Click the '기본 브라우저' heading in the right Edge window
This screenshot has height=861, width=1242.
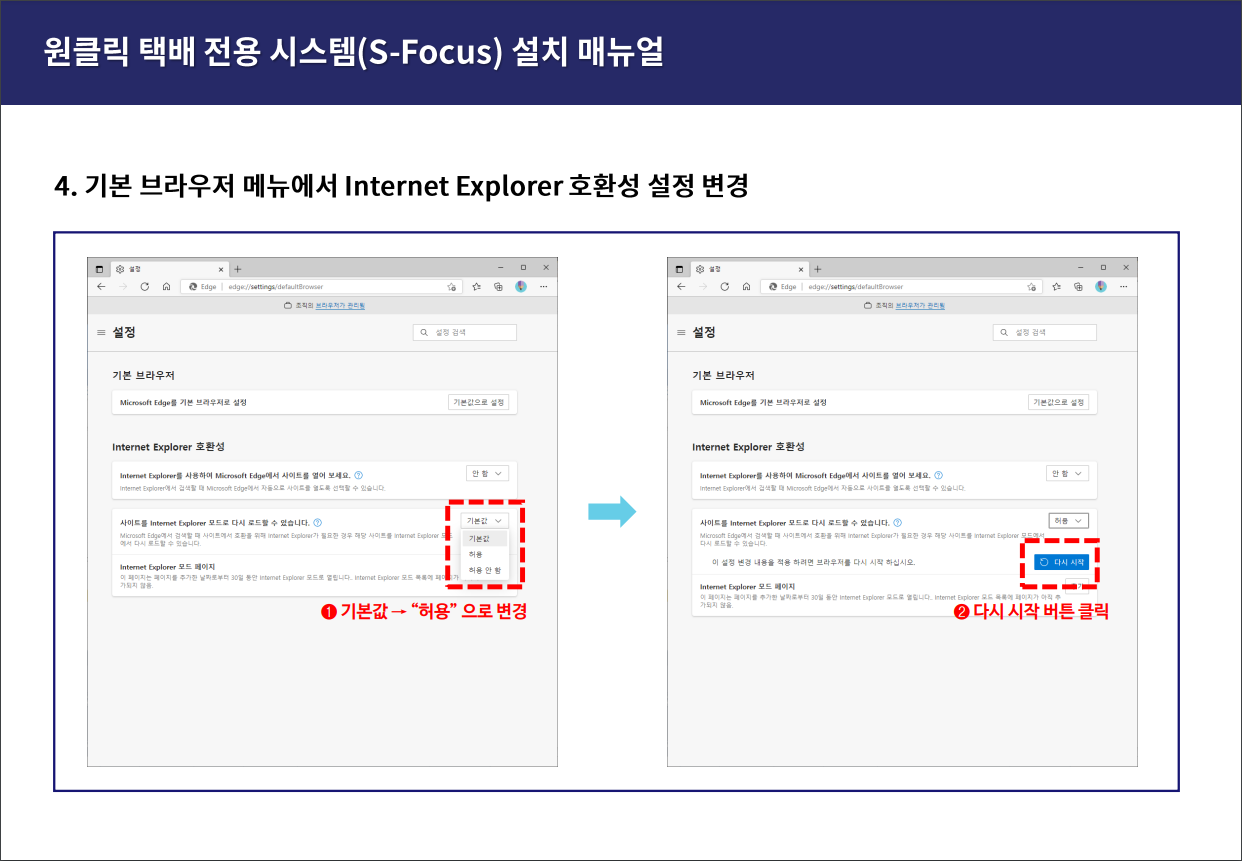click(x=723, y=375)
